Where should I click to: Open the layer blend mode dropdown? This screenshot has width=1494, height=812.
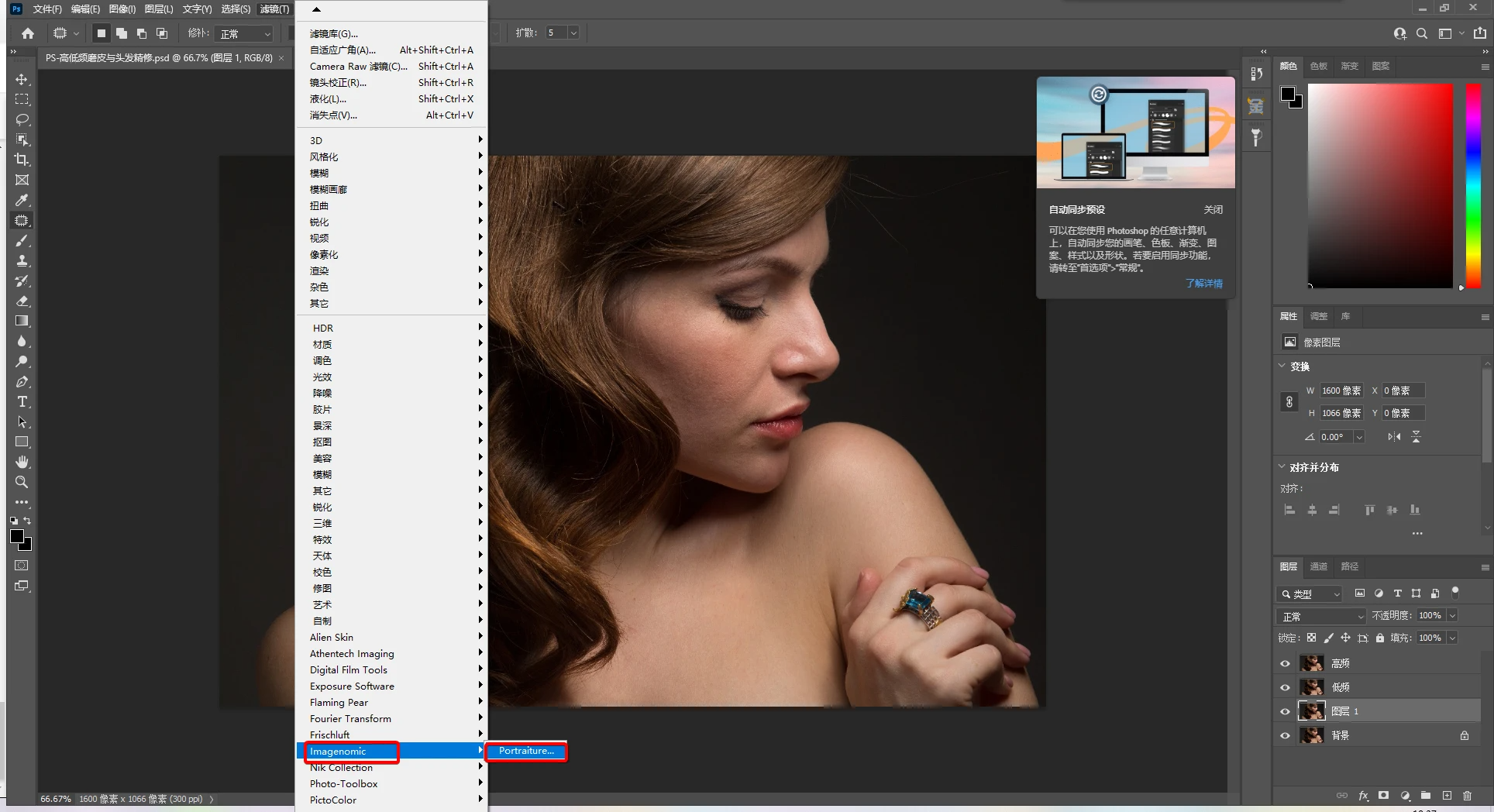pos(1320,616)
